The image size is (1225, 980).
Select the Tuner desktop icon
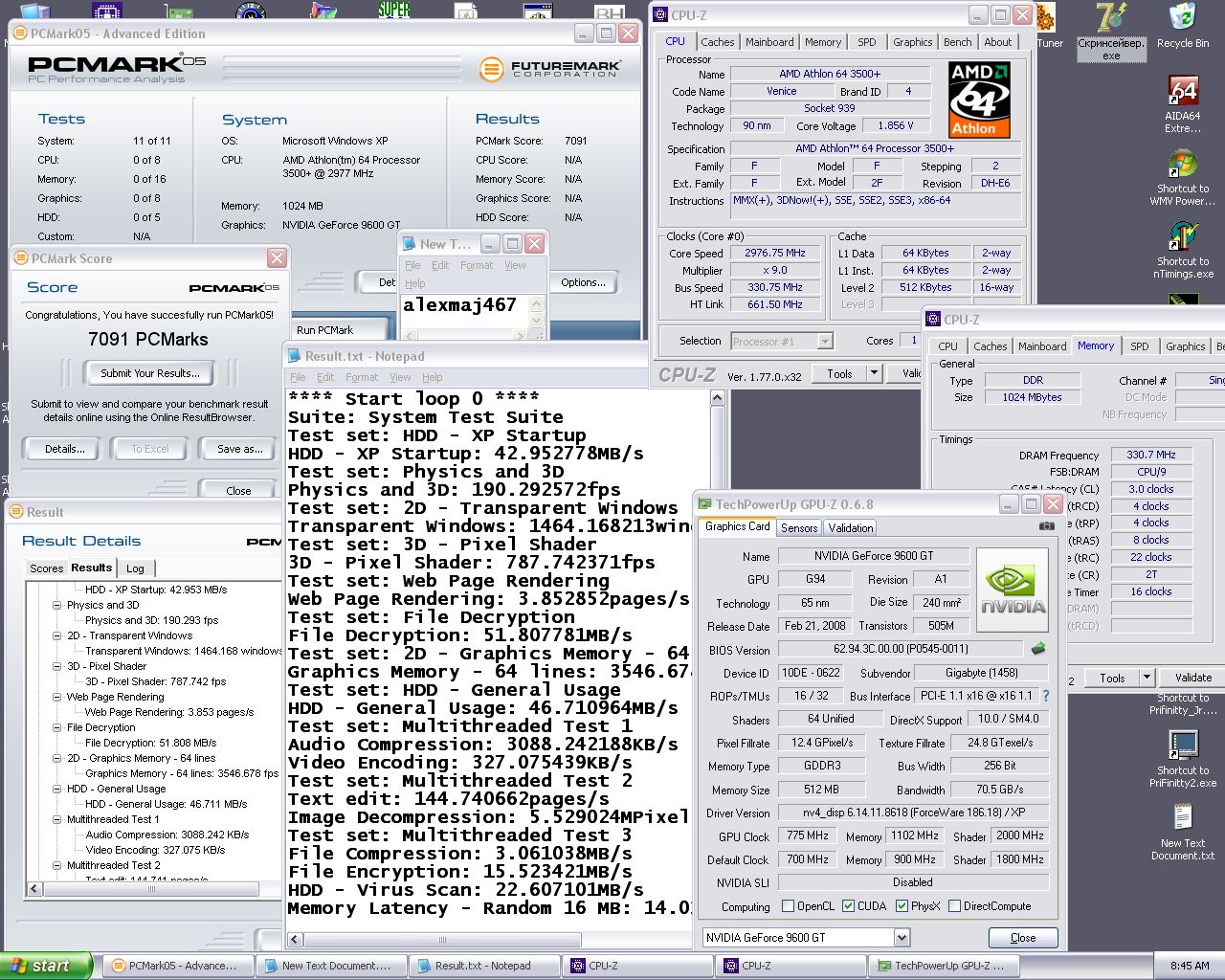[1049, 27]
